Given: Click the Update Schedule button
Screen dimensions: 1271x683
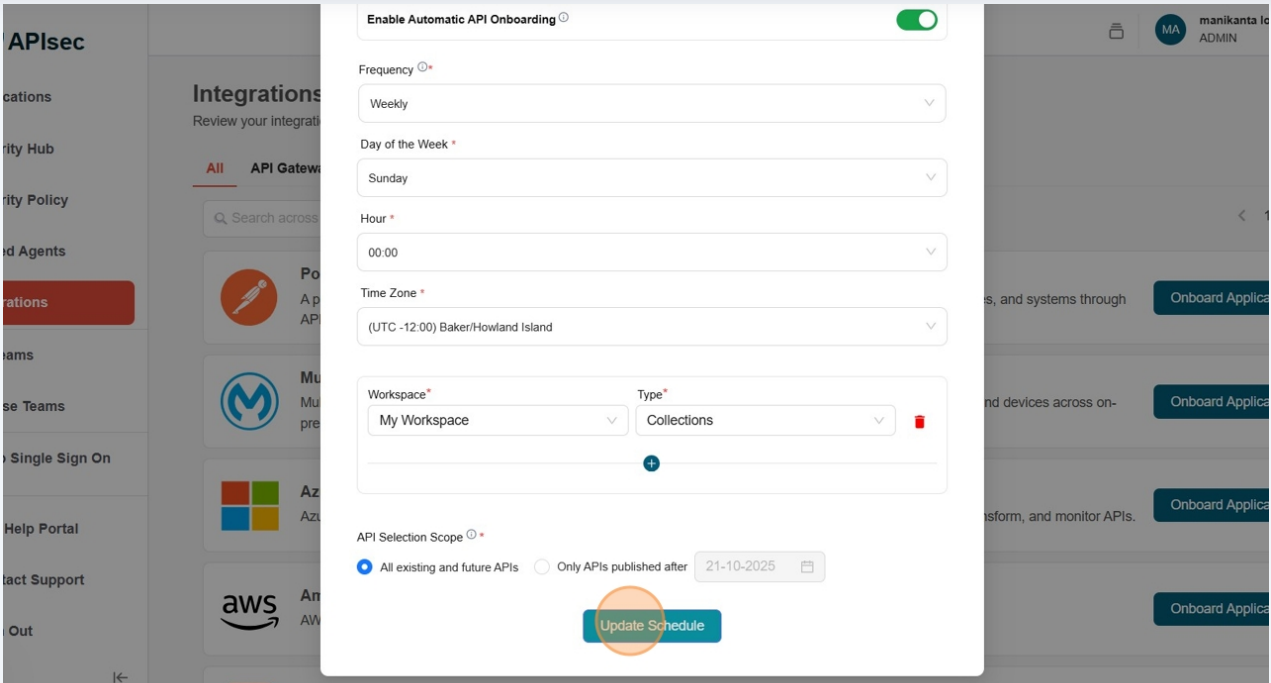Looking at the screenshot, I should (652, 626).
